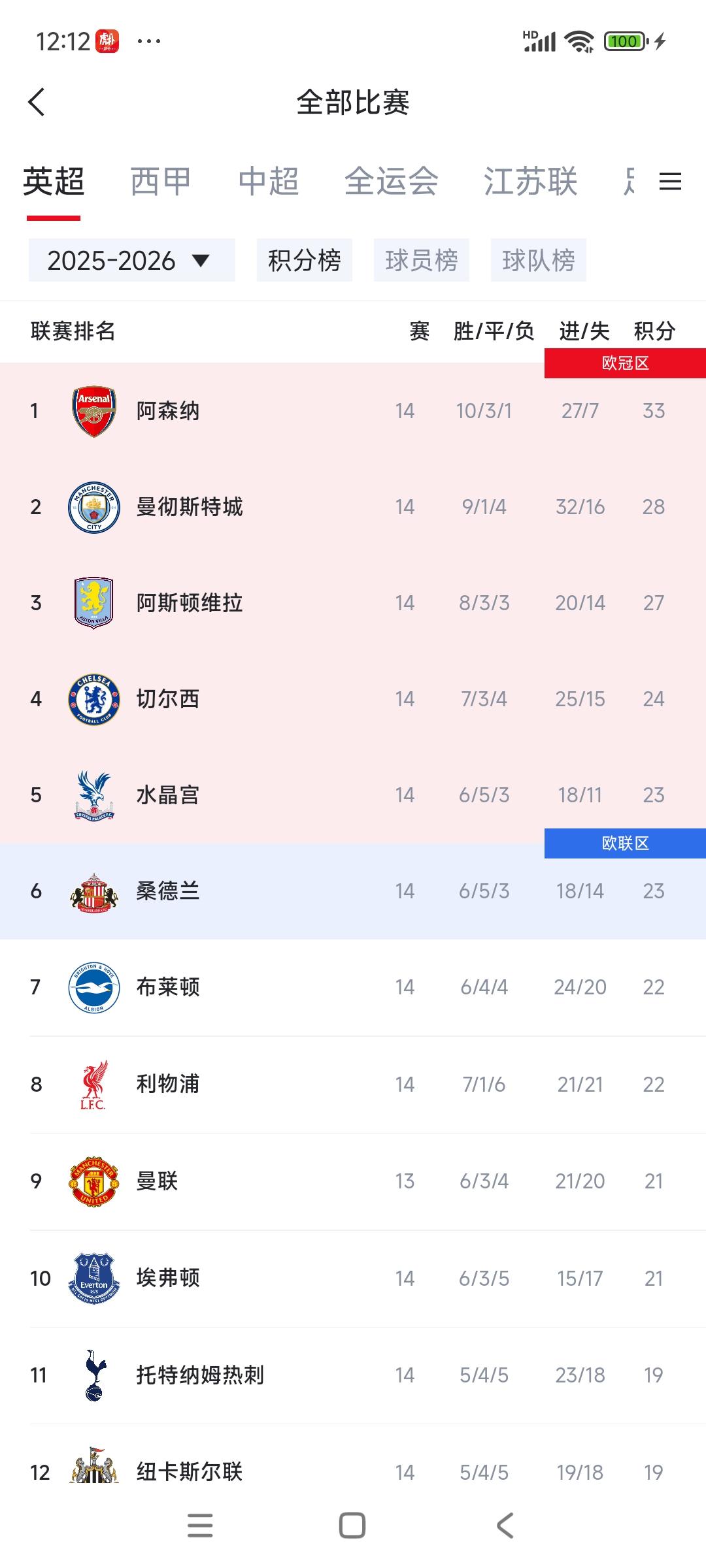
Task: Tap the Tottenham cockerel logo
Action: (95, 1375)
